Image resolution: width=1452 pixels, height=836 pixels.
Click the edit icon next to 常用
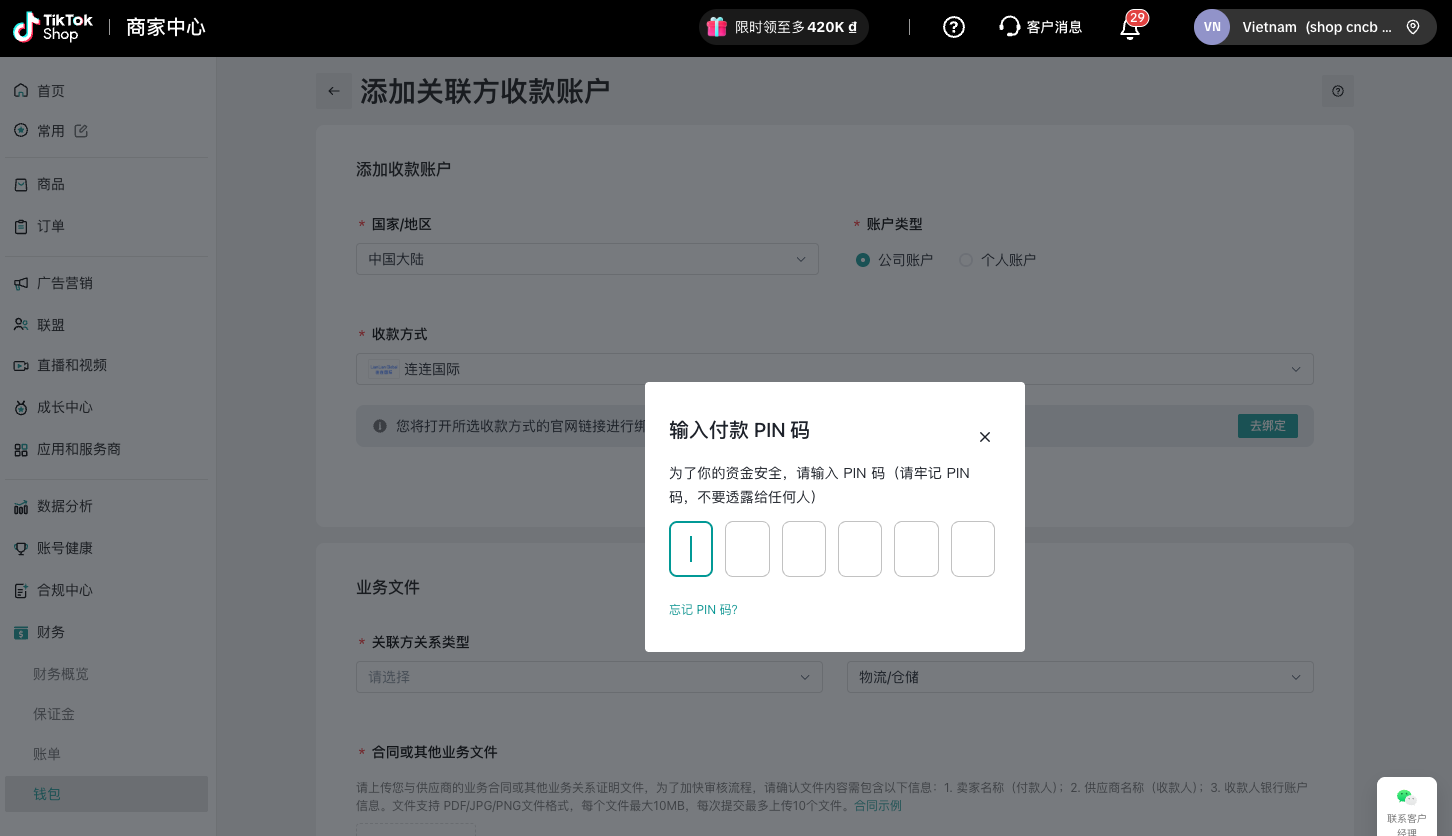tap(82, 131)
